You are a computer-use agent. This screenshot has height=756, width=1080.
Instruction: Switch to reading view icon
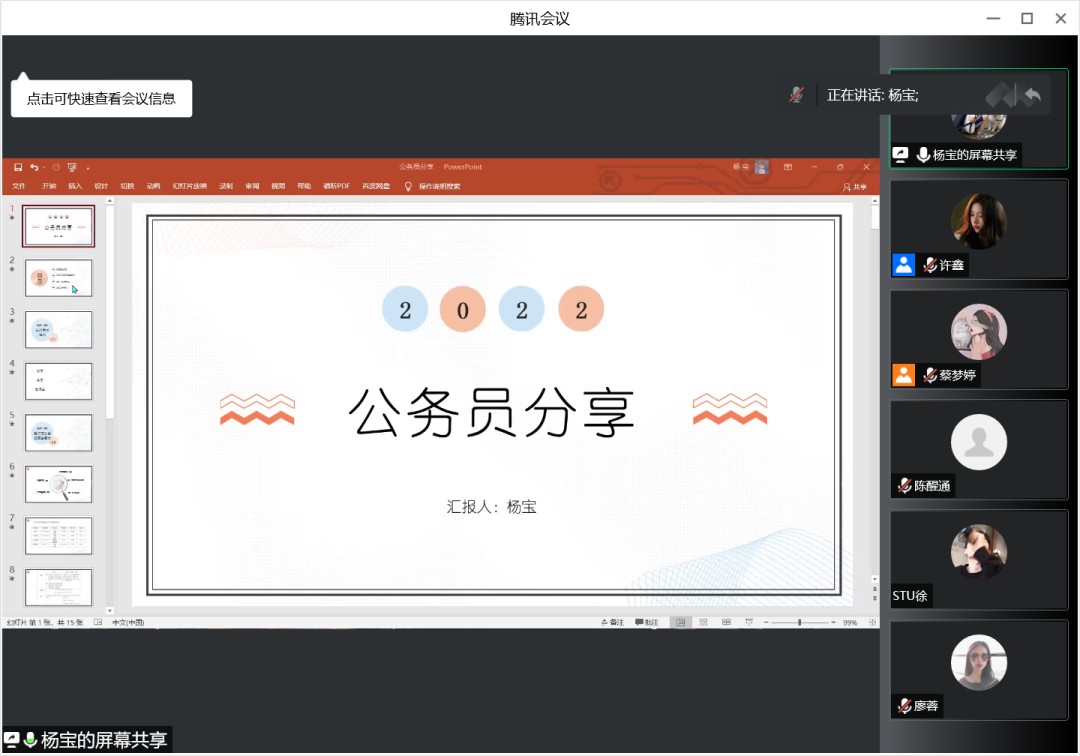[x=726, y=622]
